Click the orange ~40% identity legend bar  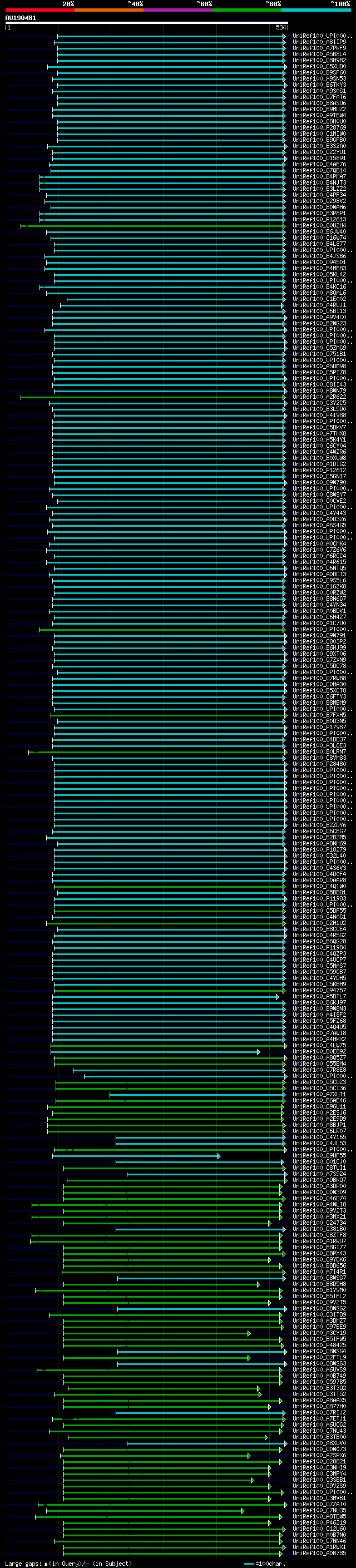(x=109, y=10)
